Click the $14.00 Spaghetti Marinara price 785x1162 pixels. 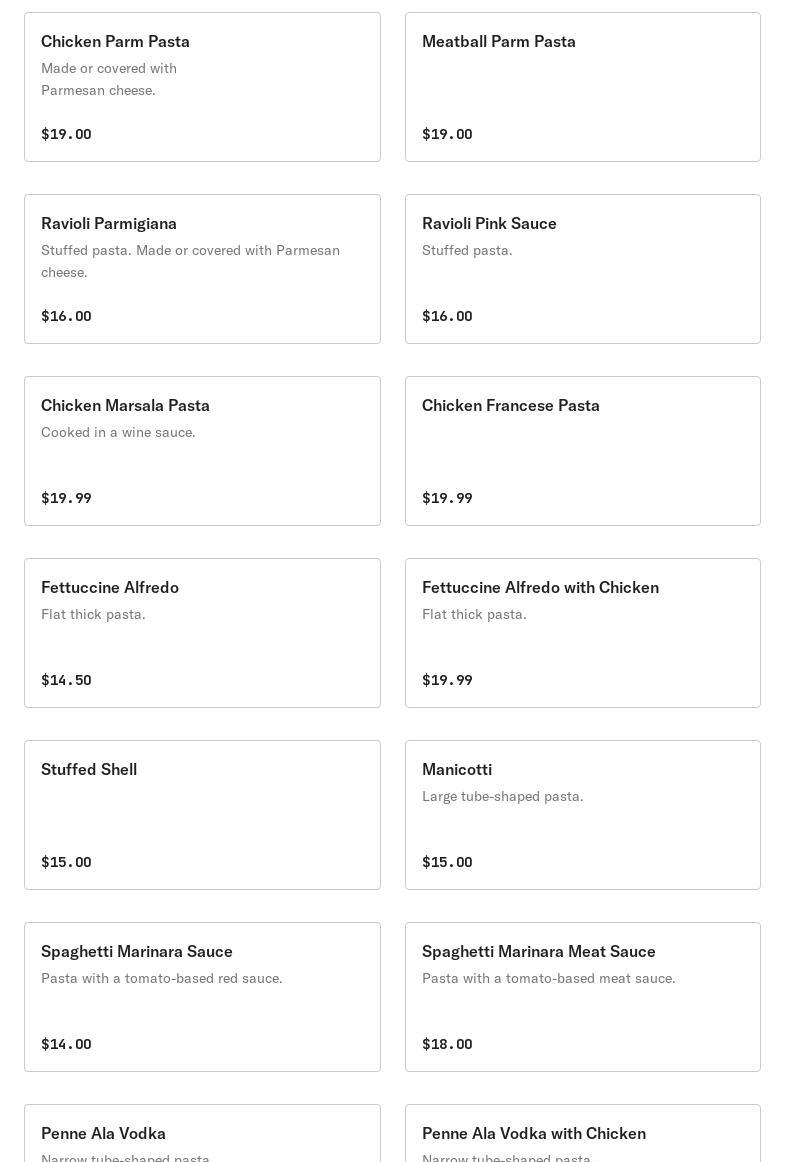coord(66,1044)
